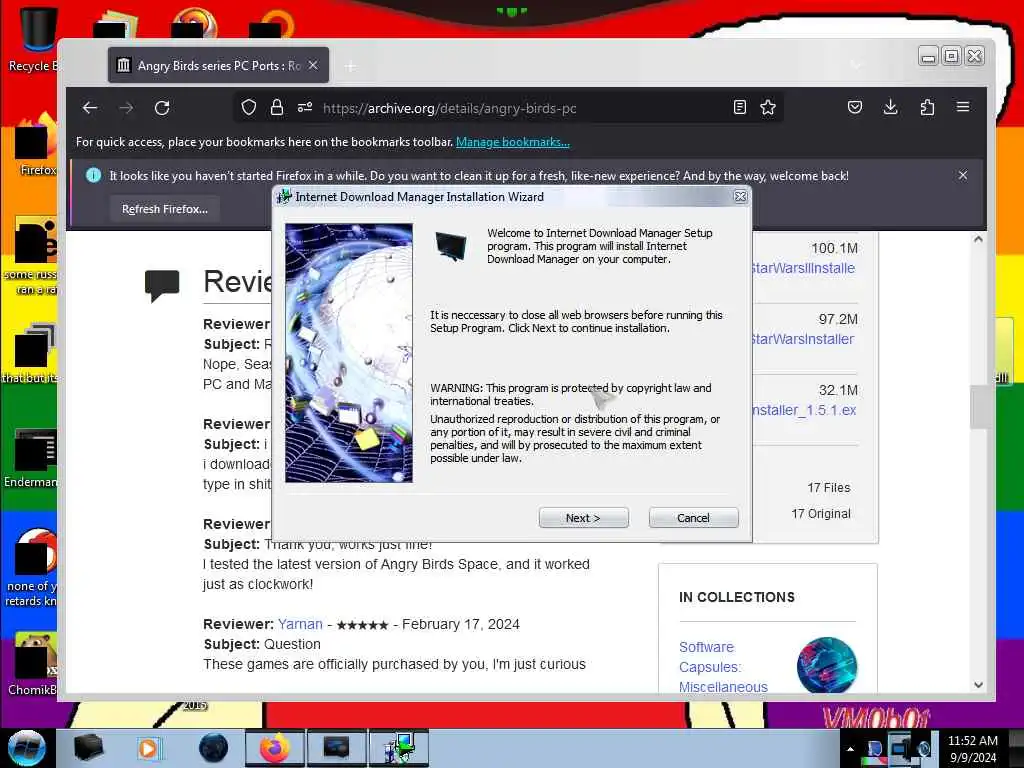Go back to the previous page in Firefox
The height and width of the screenshot is (768, 1024).
90,108
